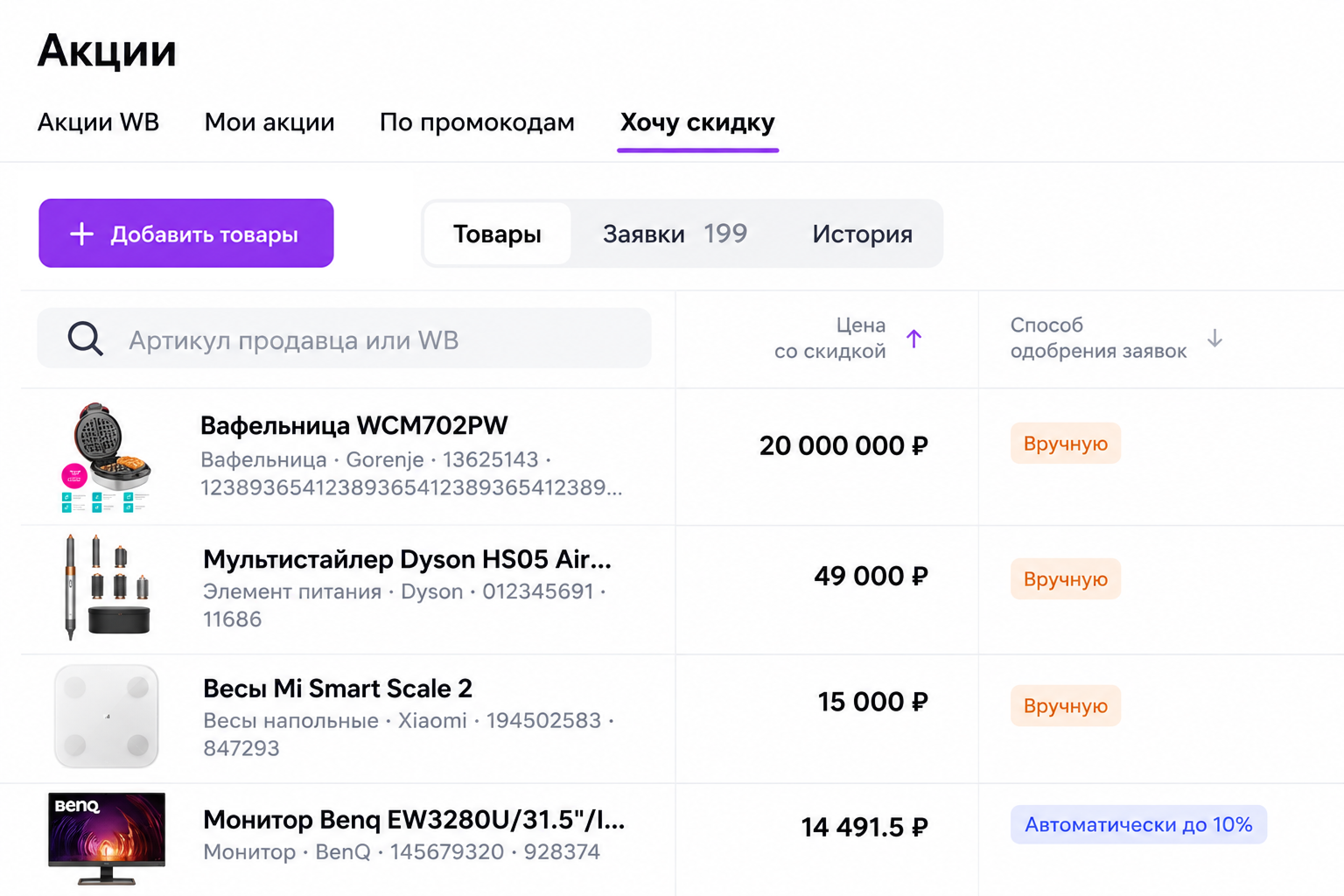Click the price '15 000 ₽'

pos(872,702)
